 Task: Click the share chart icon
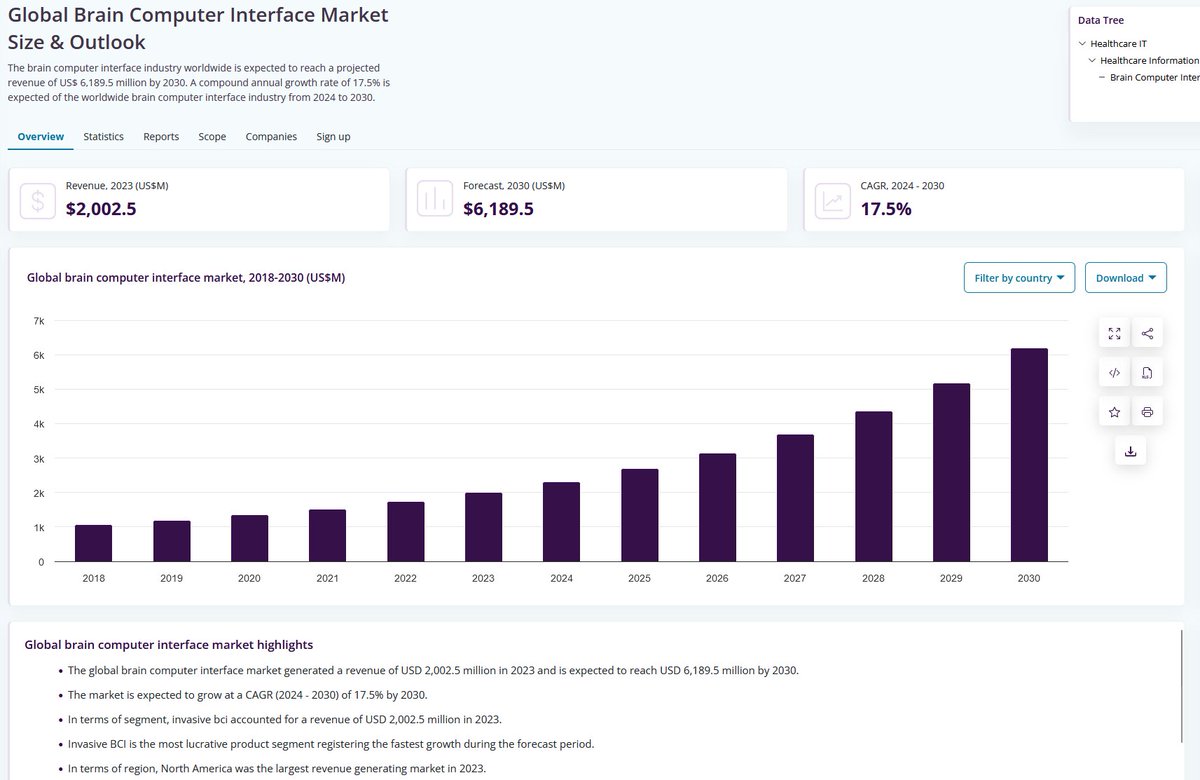pyautogui.click(x=1147, y=334)
